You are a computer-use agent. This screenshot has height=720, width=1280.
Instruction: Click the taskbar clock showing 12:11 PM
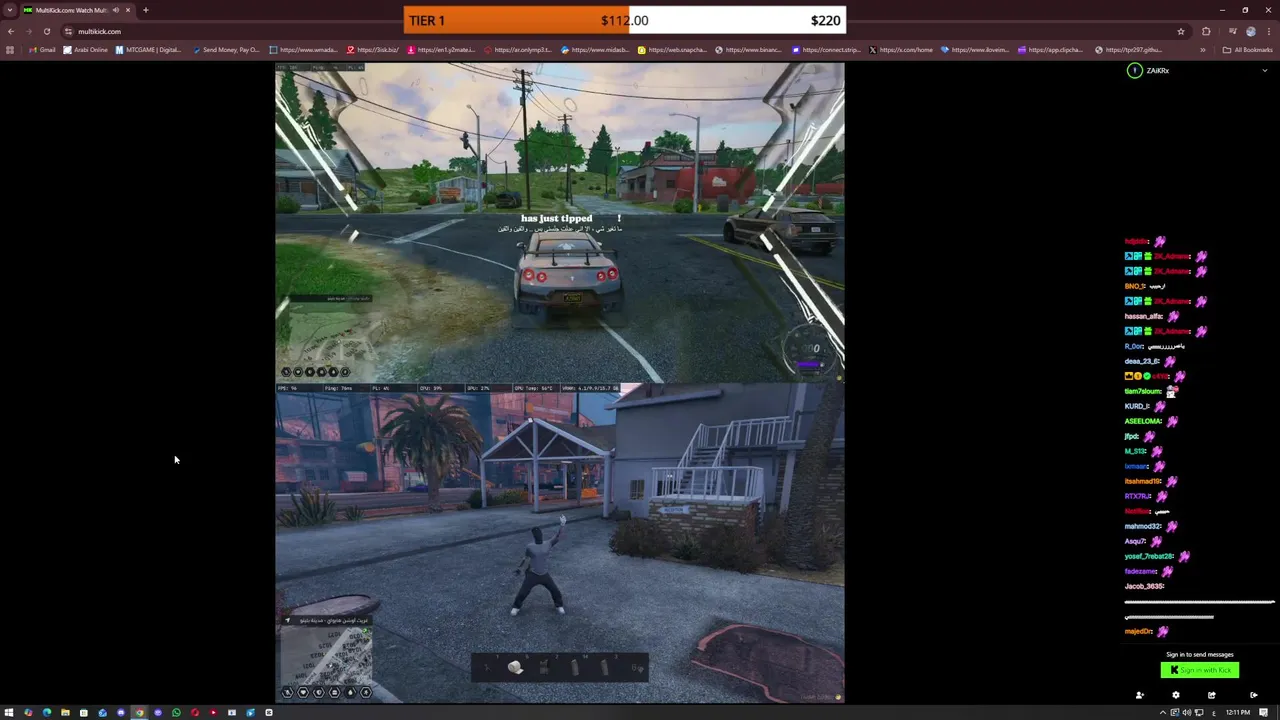(x=1238, y=712)
